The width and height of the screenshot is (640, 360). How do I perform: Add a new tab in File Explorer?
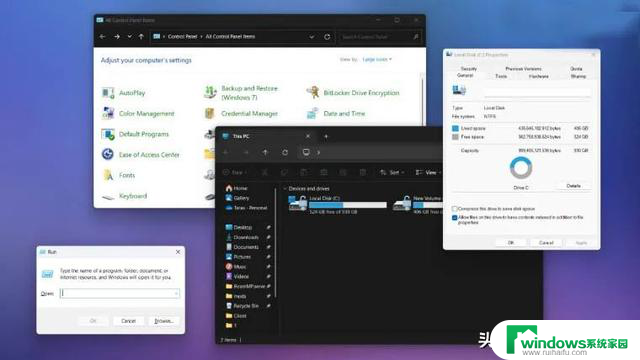(x=326, y=136)
